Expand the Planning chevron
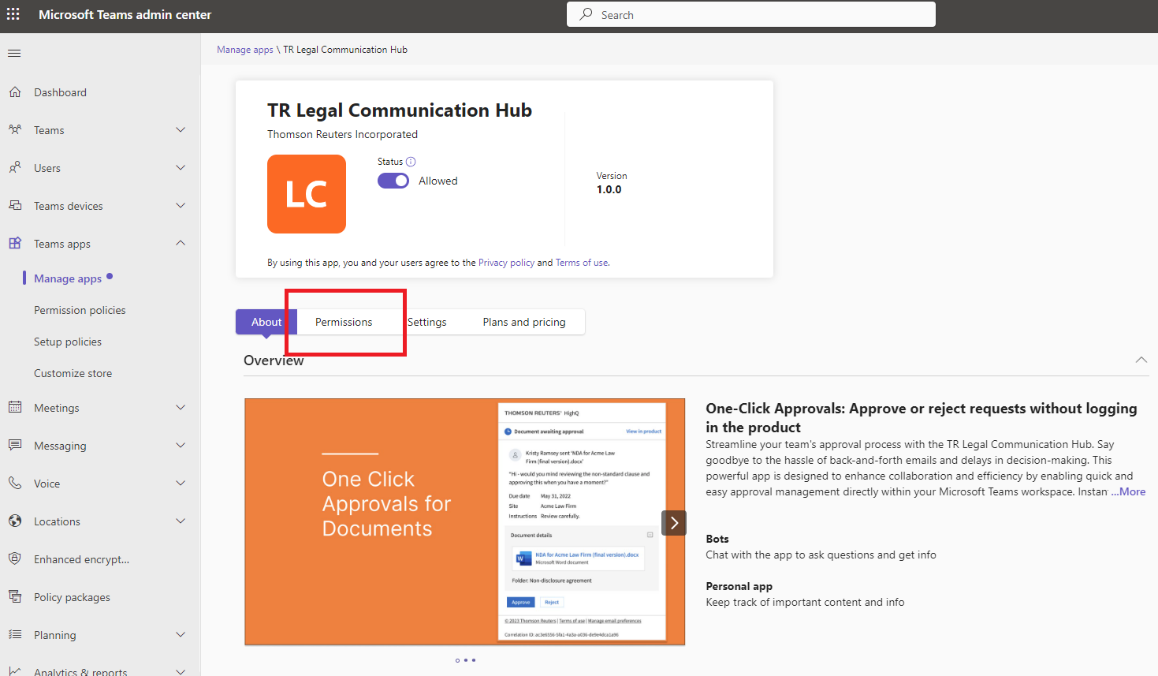This screenshot has width=1158, height=676. point(180,635)
